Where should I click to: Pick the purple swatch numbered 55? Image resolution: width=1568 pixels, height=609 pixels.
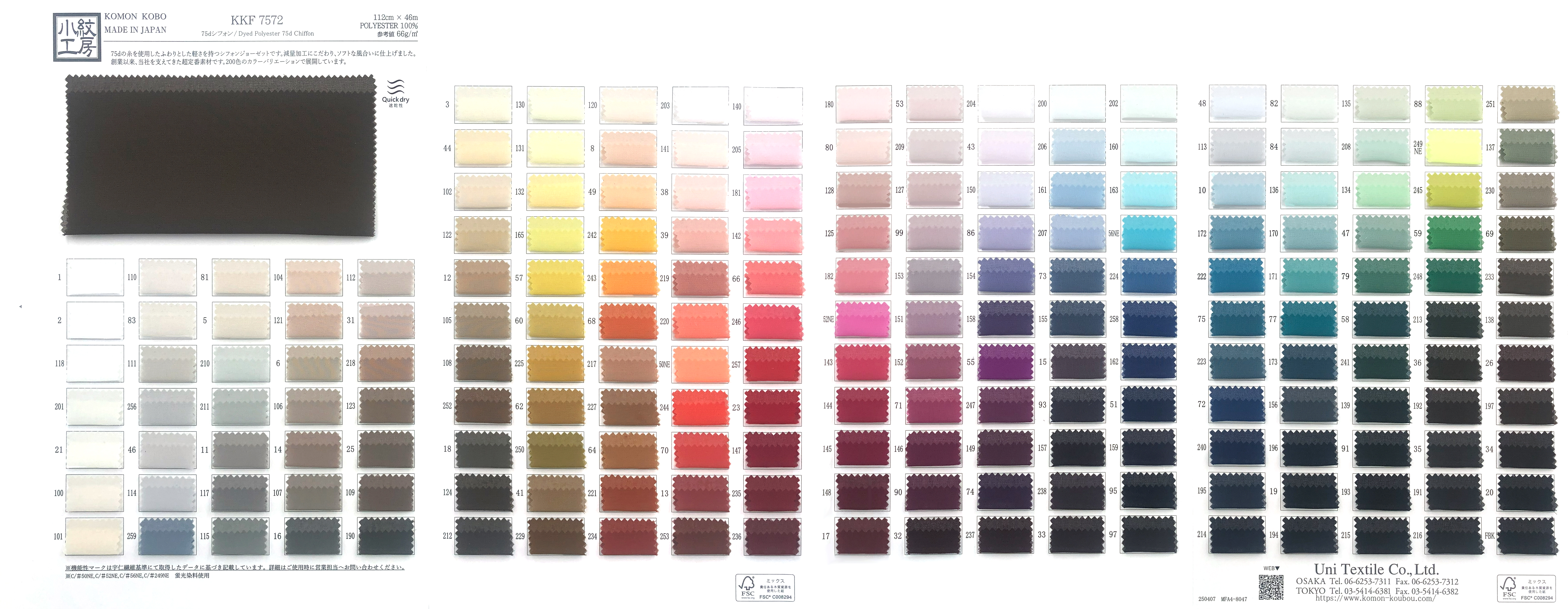click(x=1006, y=362)
